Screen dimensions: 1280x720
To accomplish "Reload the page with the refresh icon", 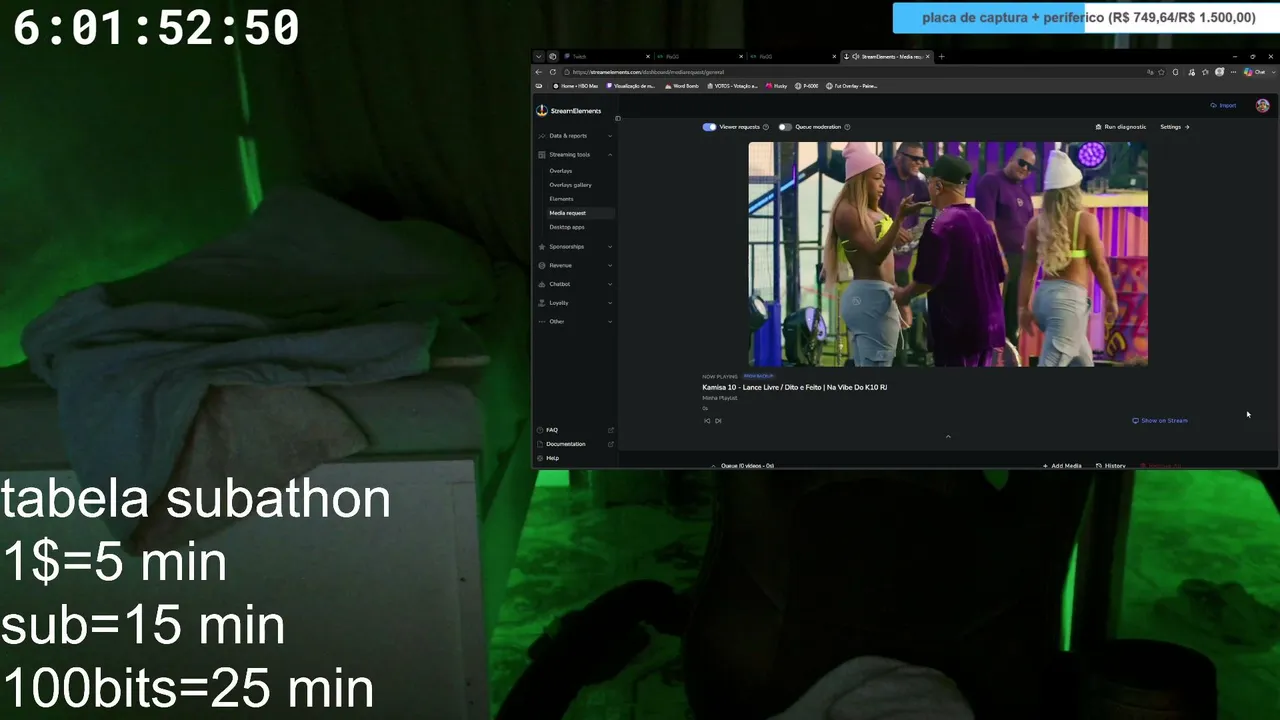I will [x=554, y=72].
